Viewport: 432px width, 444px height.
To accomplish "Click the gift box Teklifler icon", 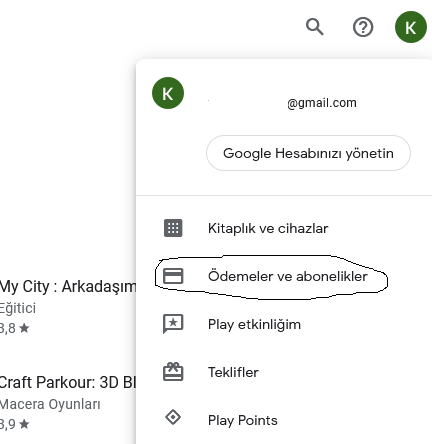I will 173,372.
